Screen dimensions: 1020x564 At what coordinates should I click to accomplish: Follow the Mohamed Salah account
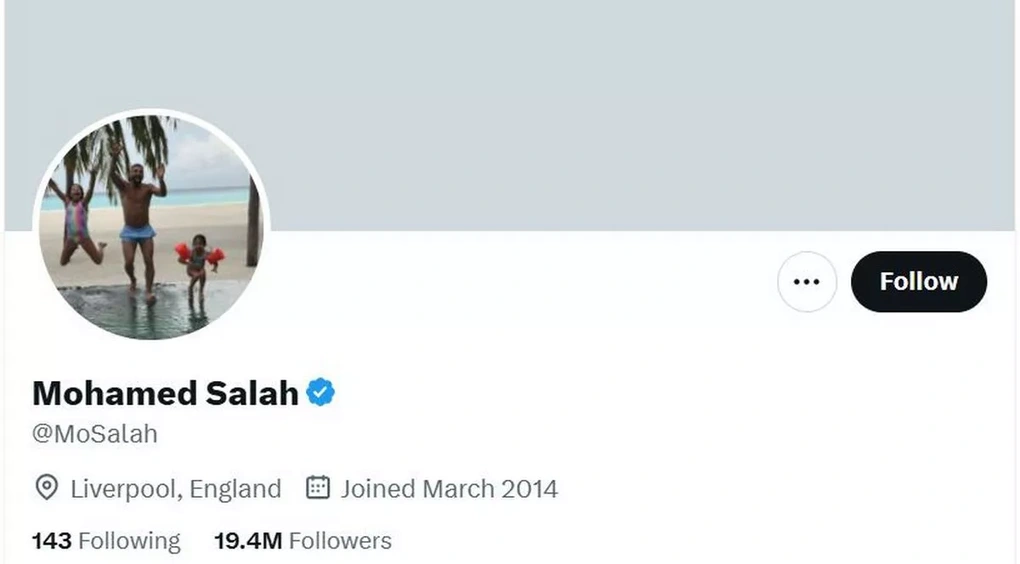click(918, 282)
